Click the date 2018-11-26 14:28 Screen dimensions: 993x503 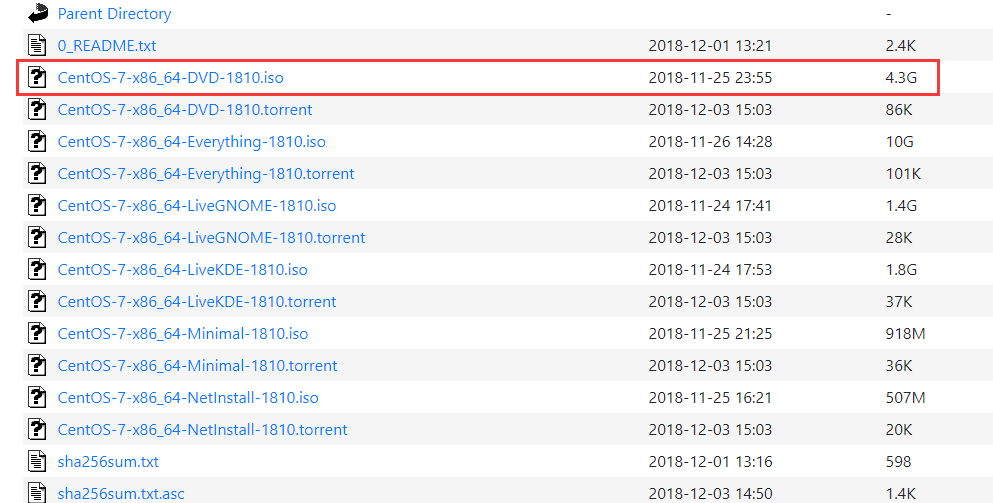[710, 142]
